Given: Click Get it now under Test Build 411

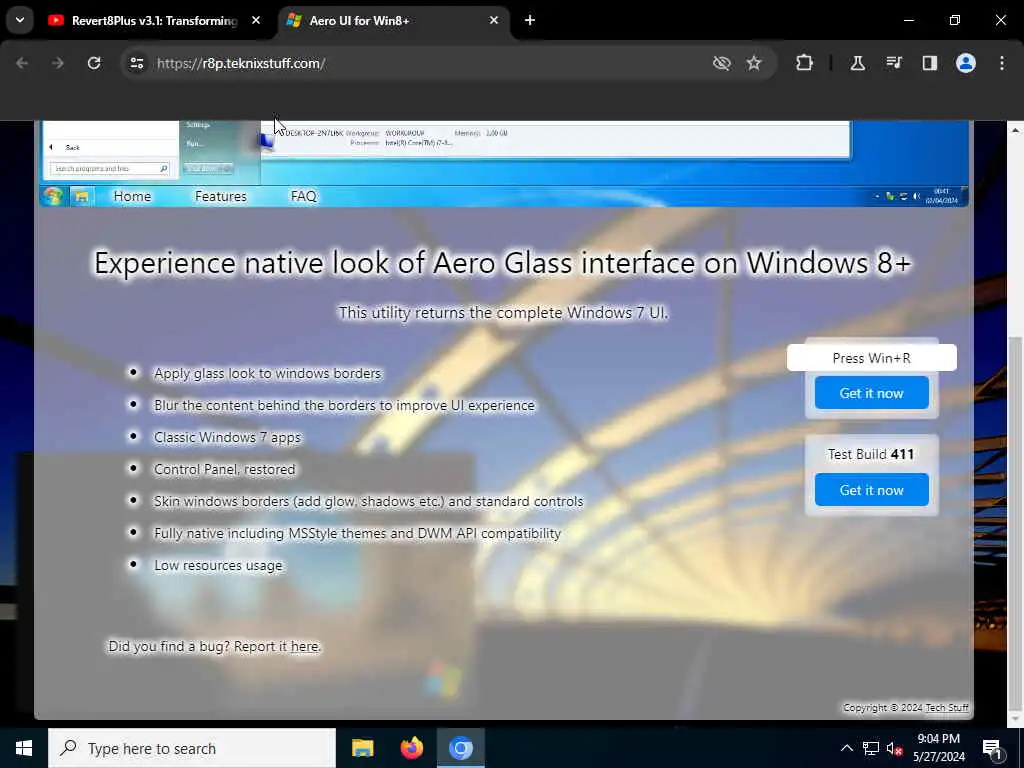Looking at the screenshot, I should (871, 490).
